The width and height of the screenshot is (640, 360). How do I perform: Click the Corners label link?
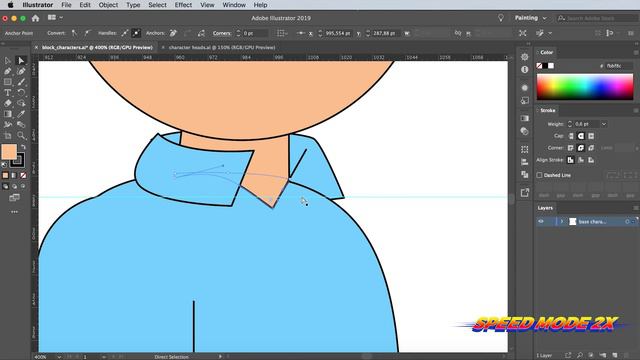[222, 33]
